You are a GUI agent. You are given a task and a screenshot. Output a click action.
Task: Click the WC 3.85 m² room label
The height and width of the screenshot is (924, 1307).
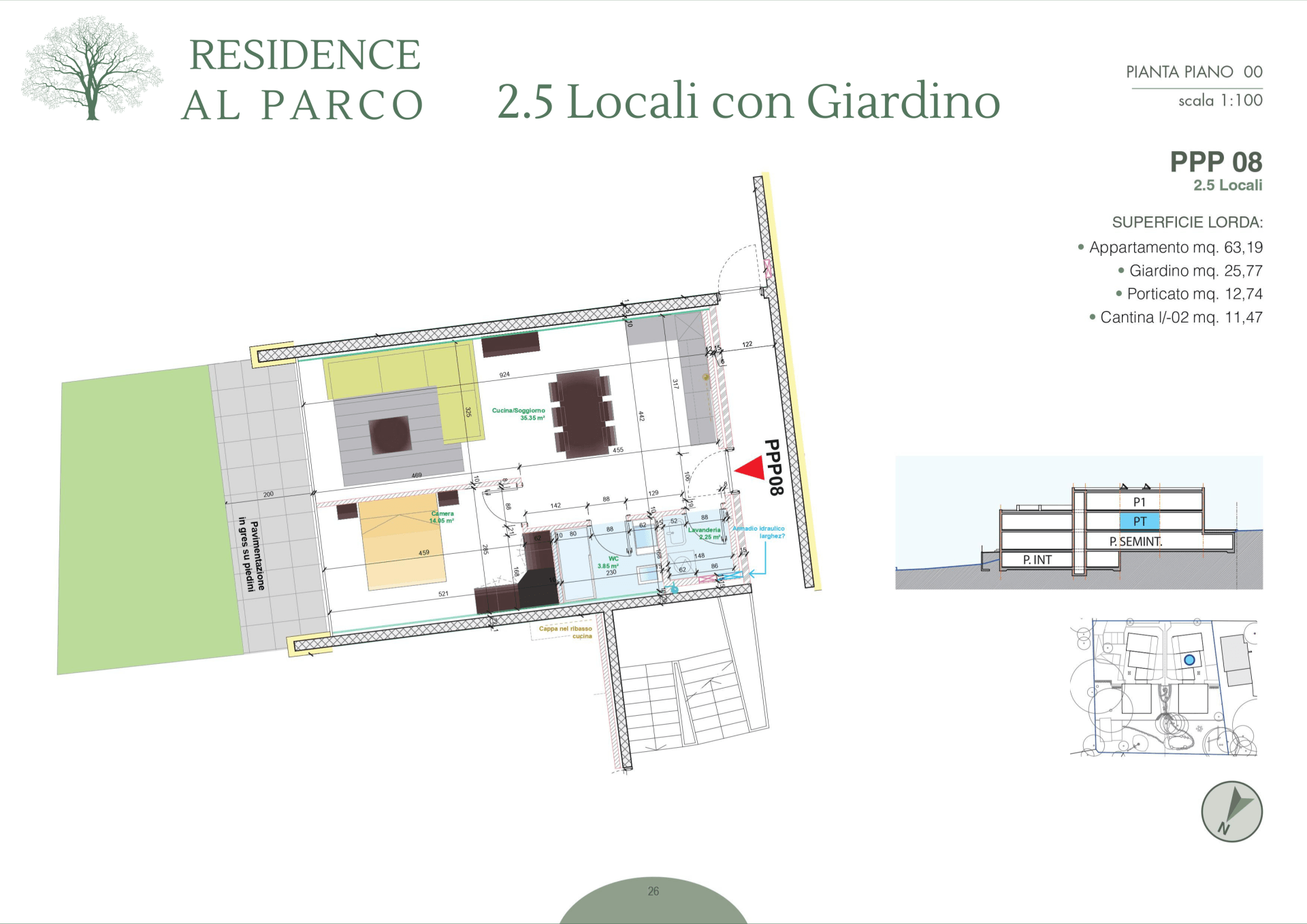(x=609, y=563)
